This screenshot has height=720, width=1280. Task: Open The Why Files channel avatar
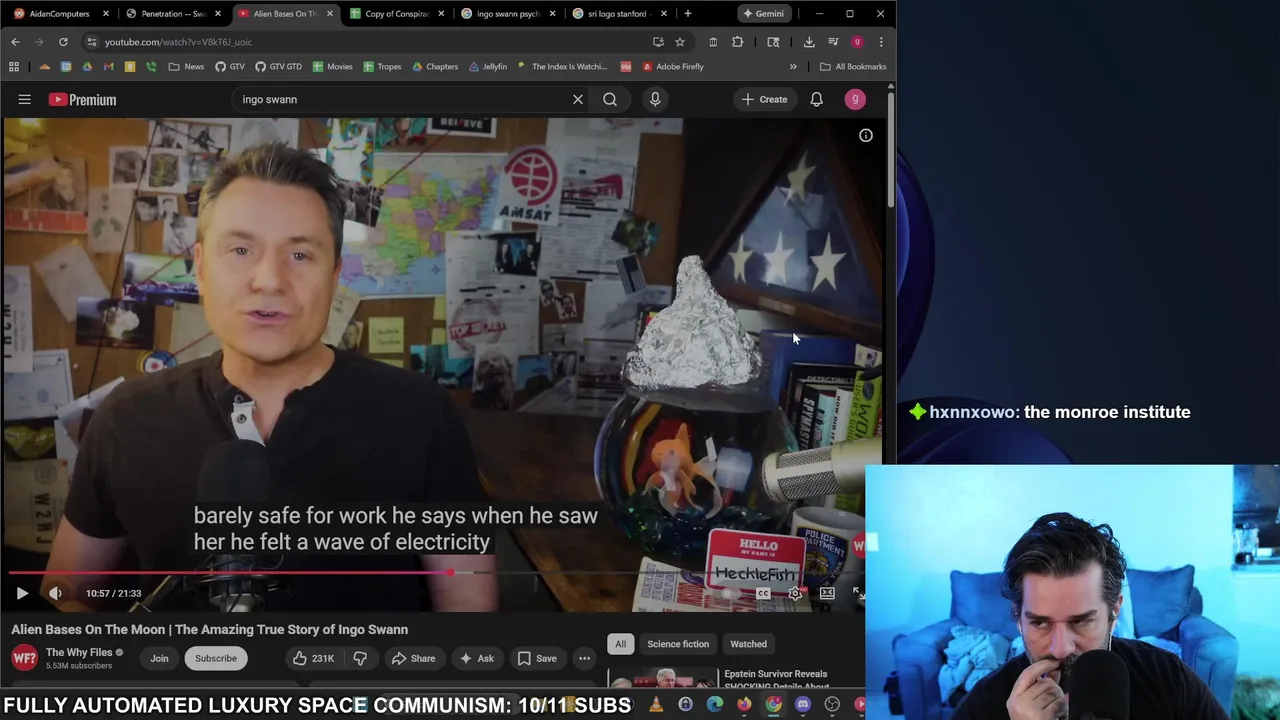(24, 658)
